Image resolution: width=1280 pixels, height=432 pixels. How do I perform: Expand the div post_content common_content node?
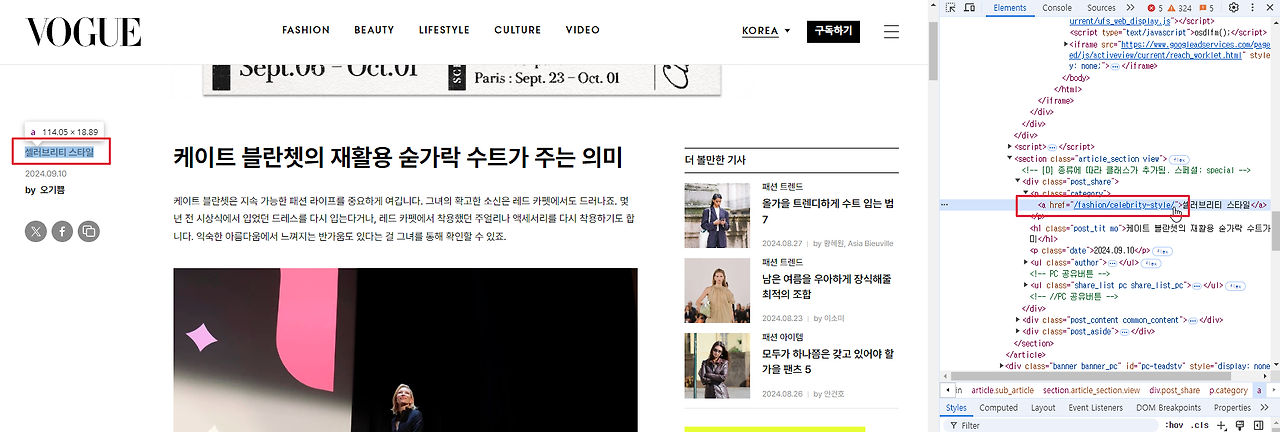[x=1019, y=320]
